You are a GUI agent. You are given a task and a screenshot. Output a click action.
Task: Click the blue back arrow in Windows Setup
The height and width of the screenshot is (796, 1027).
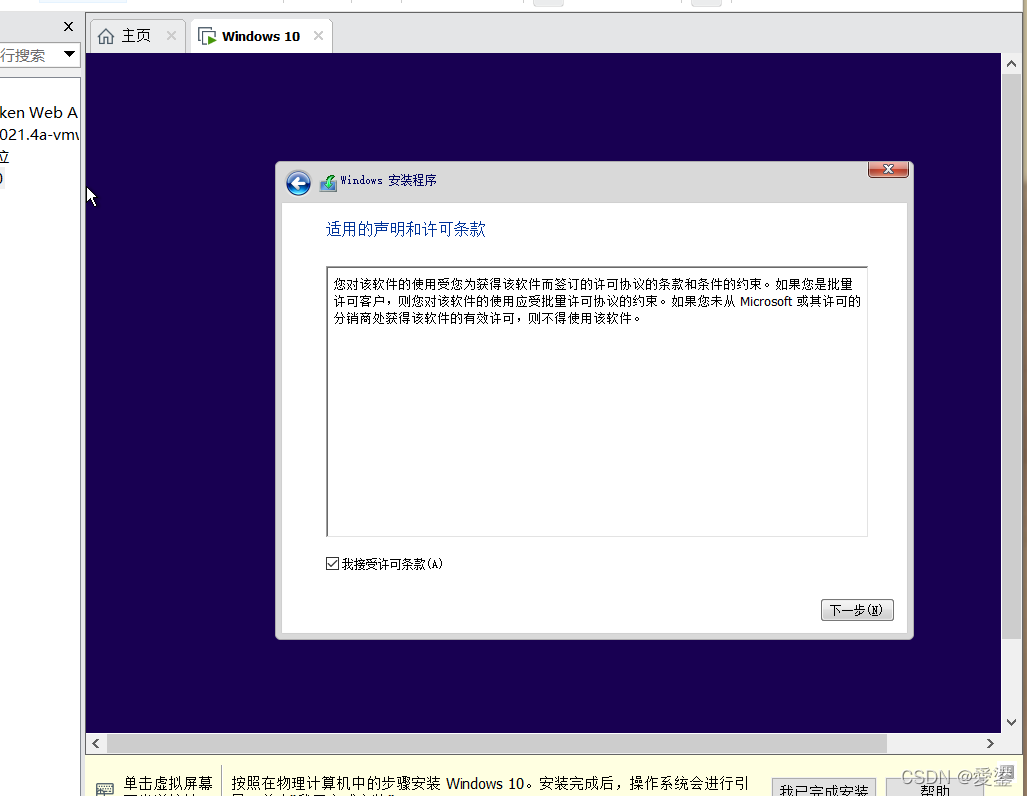pyautogui.click(x=298, y=183)
